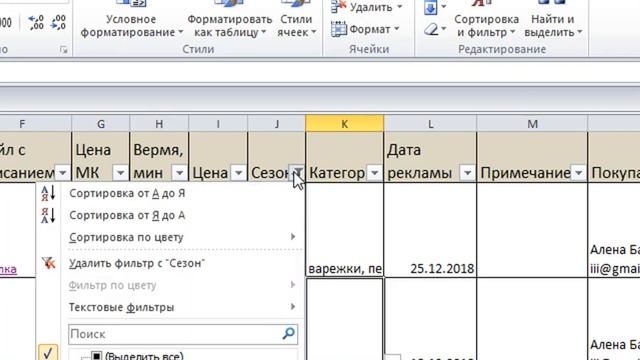Select column K header

click(344, 124)
